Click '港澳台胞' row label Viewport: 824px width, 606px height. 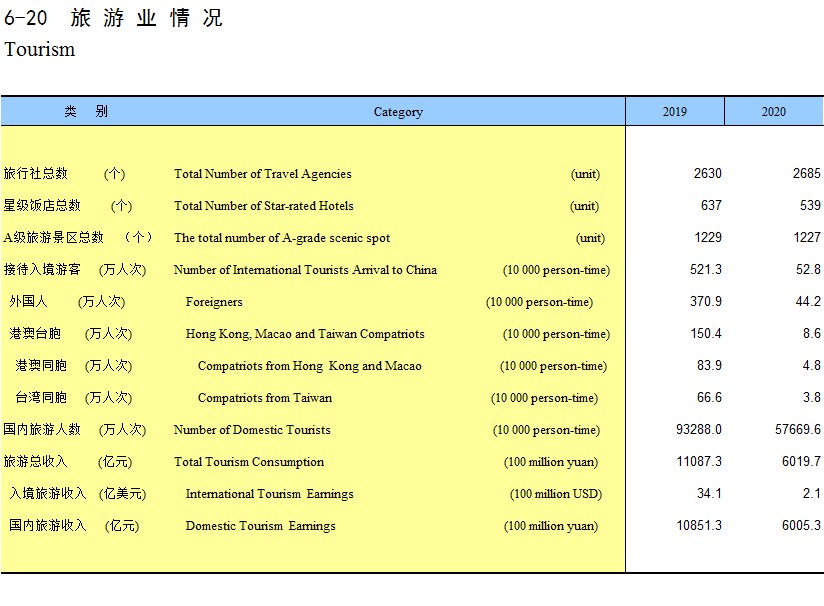(x=35, y=333)
